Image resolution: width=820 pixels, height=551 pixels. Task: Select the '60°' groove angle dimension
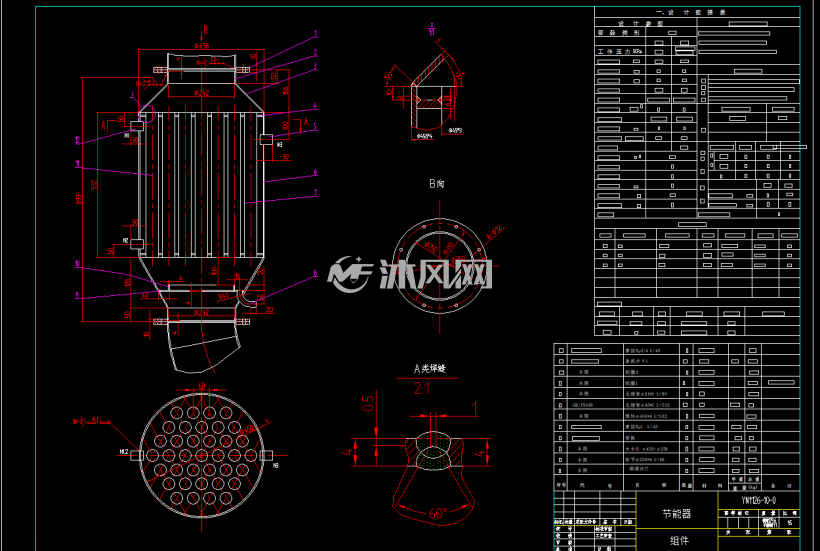438,513
